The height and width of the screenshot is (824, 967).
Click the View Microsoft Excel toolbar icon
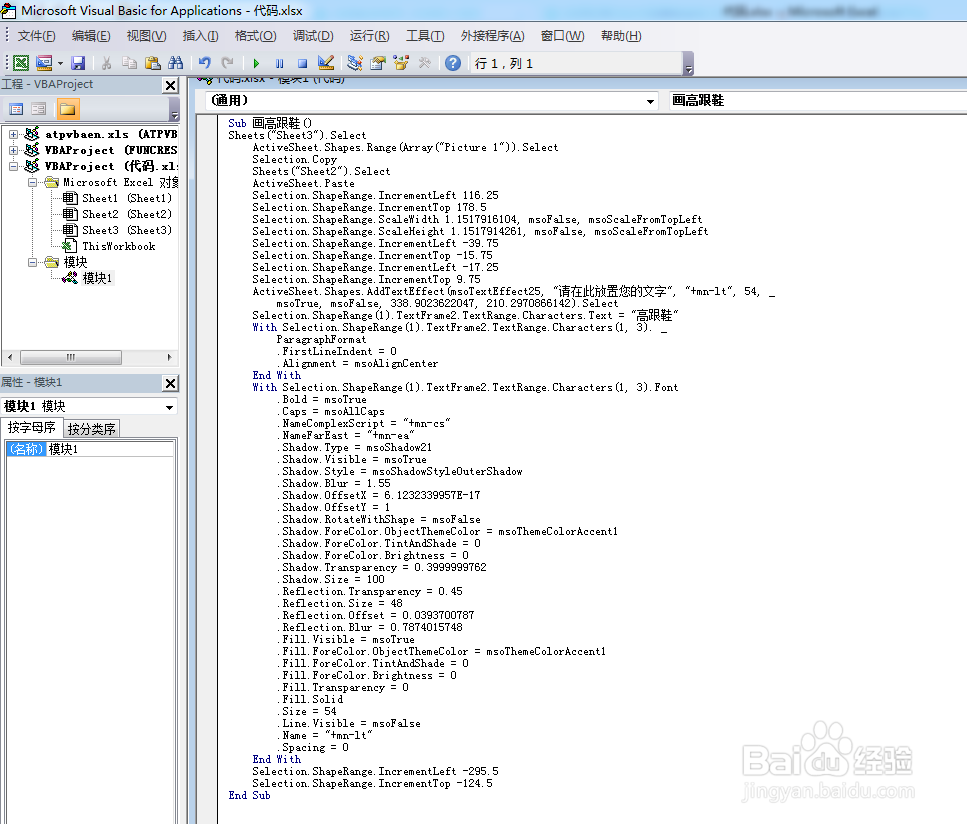tap(21, 63)
